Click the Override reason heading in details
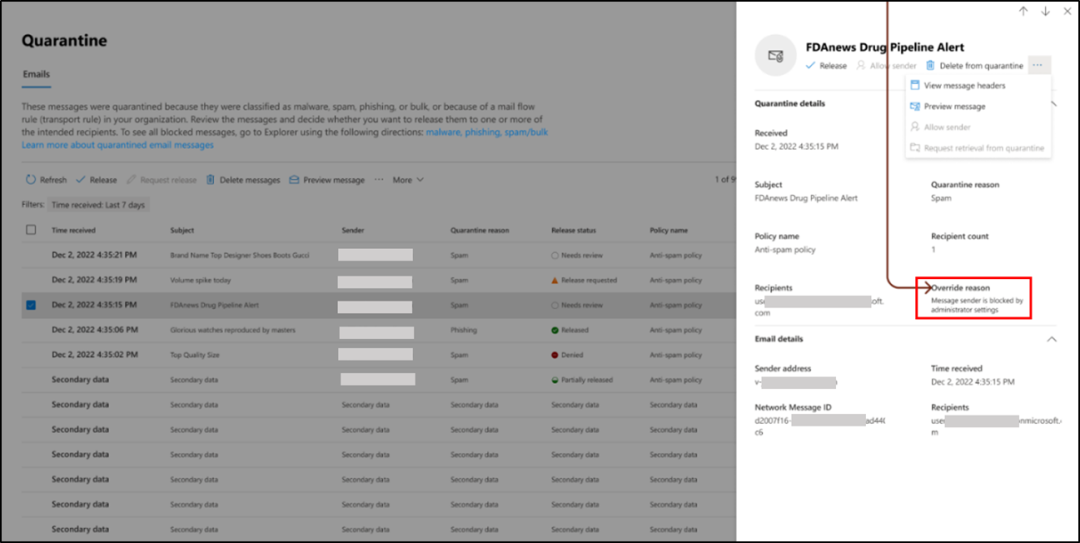The image size is (1080, 543). [960, 287]
